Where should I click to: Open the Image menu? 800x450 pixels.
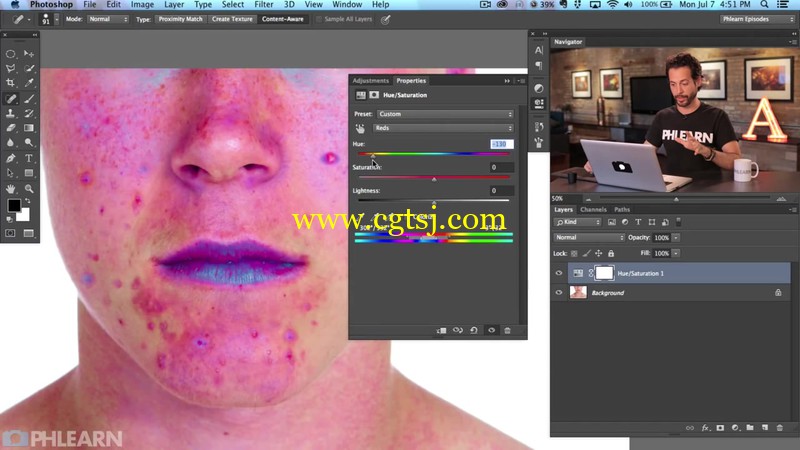[x=142, y=5]
